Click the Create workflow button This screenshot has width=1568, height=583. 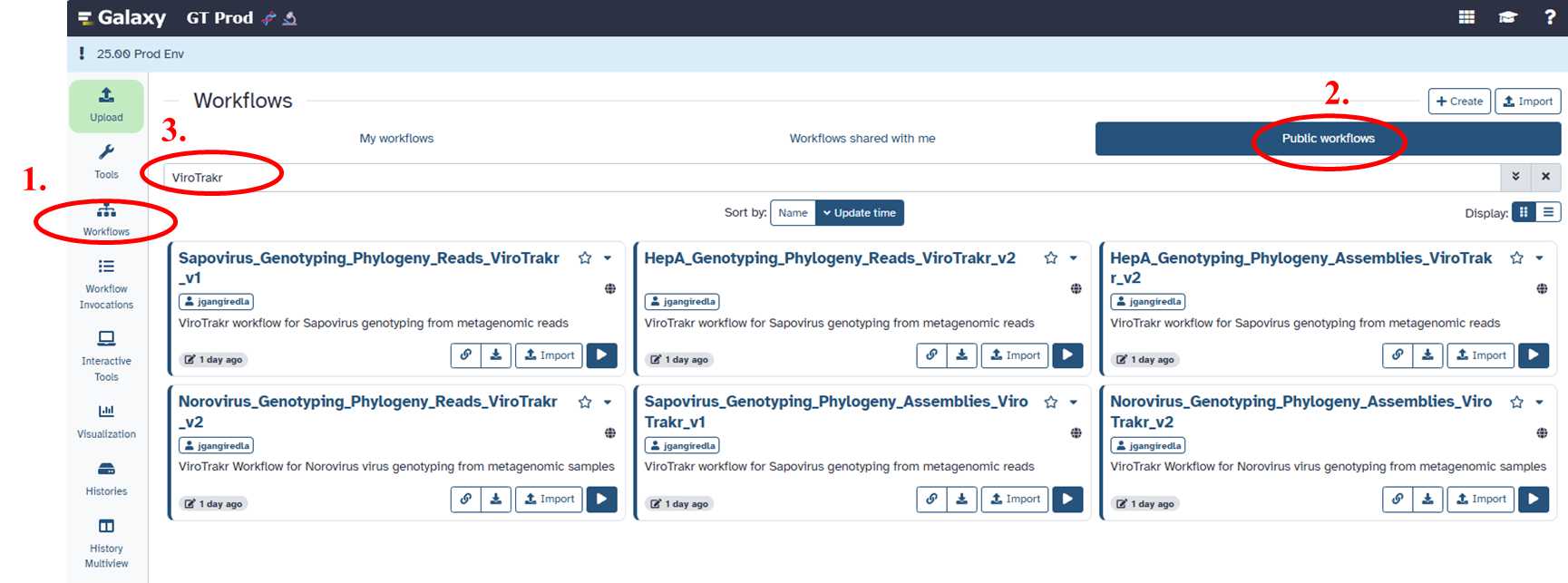(1459, 102)
